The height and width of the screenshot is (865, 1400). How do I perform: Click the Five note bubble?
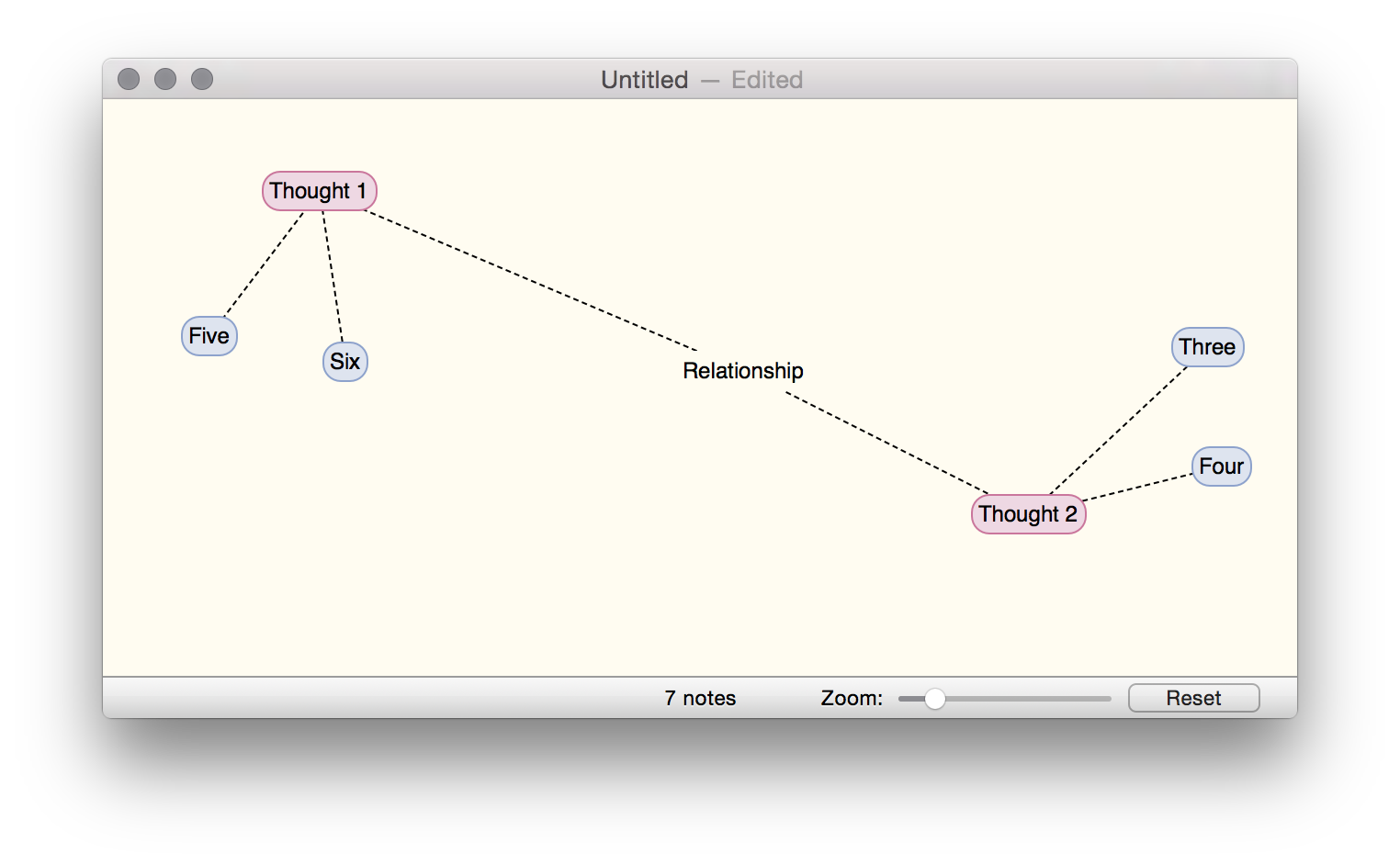coord(209,336)
